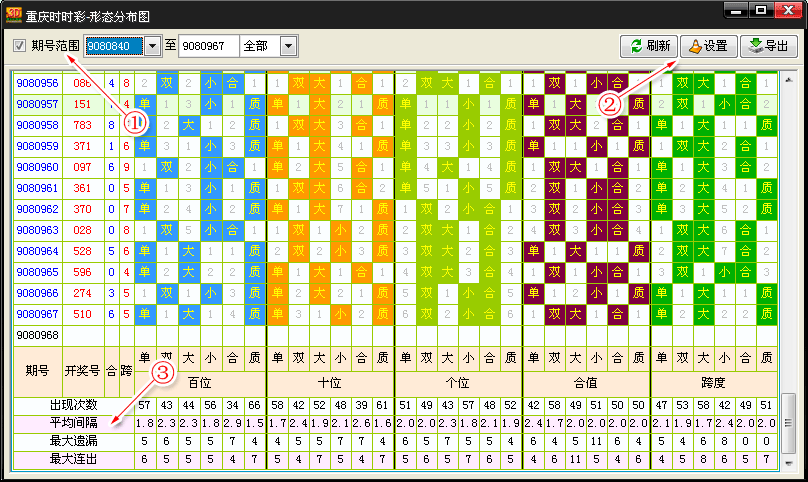
Task: Select period row 9080960
Action: 37,167
